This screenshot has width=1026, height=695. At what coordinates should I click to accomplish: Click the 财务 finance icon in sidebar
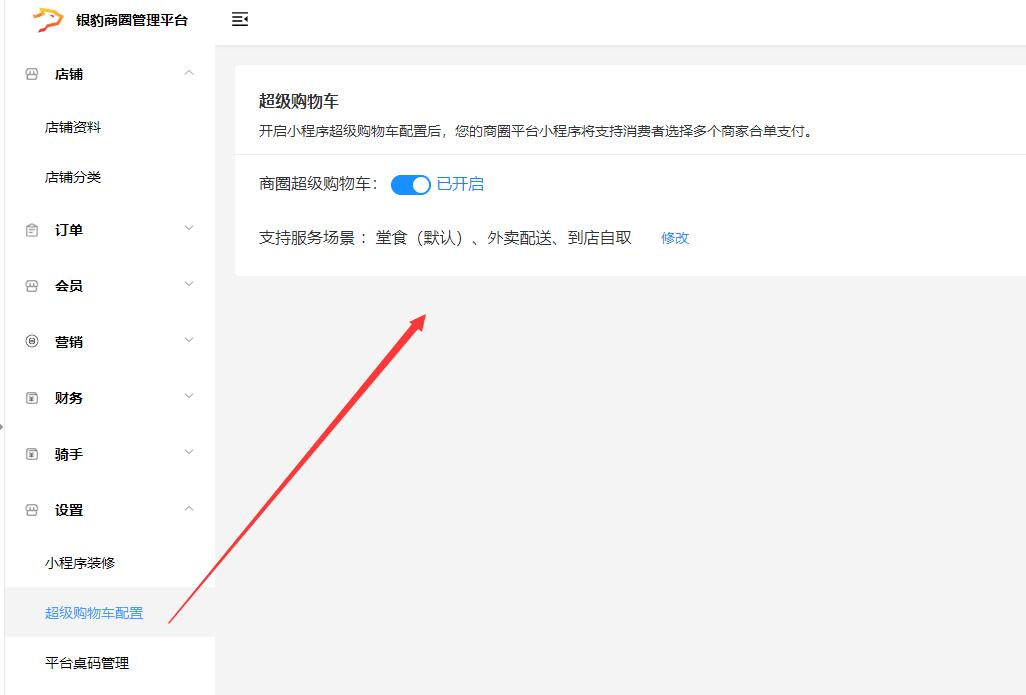point(32,398)
